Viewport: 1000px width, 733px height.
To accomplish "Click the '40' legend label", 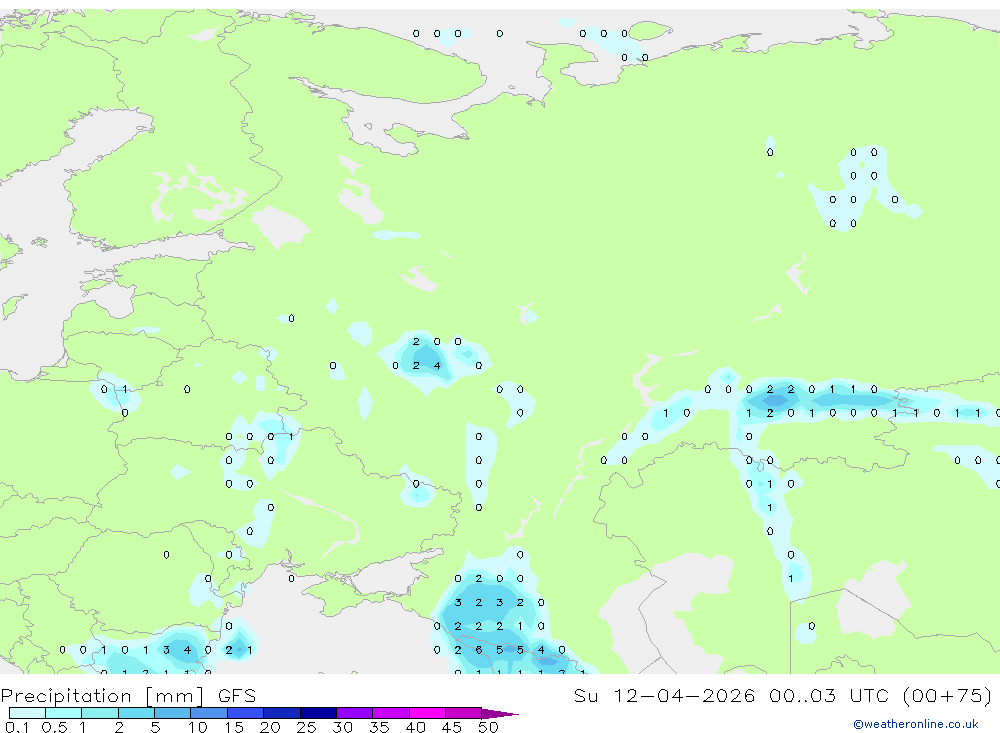I will click(416, 727).
